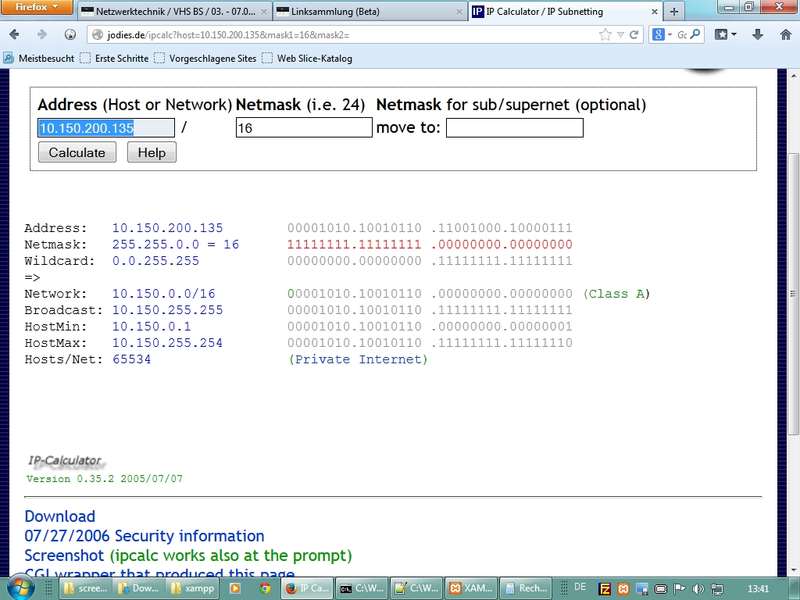Open the Google search engine selector

[662, 35]
